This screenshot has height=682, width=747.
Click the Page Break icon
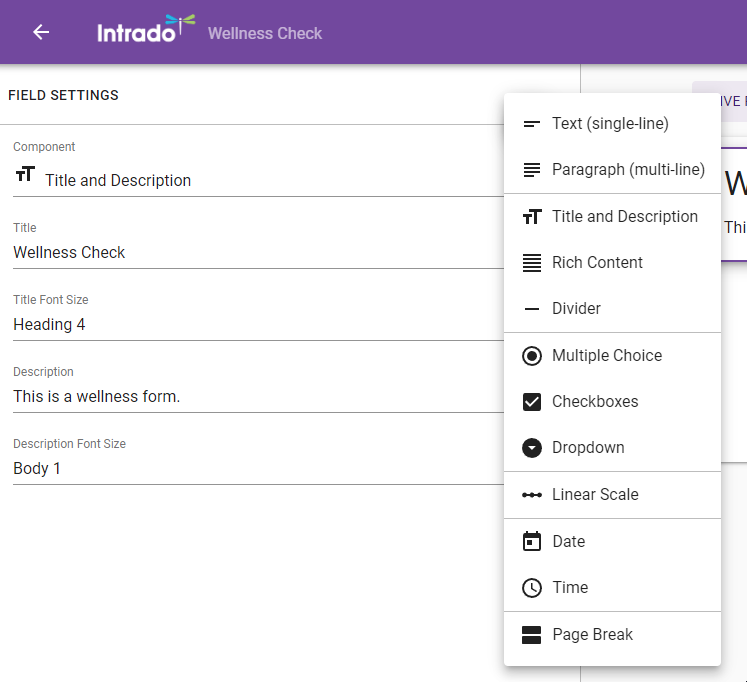tap(532, 635)
